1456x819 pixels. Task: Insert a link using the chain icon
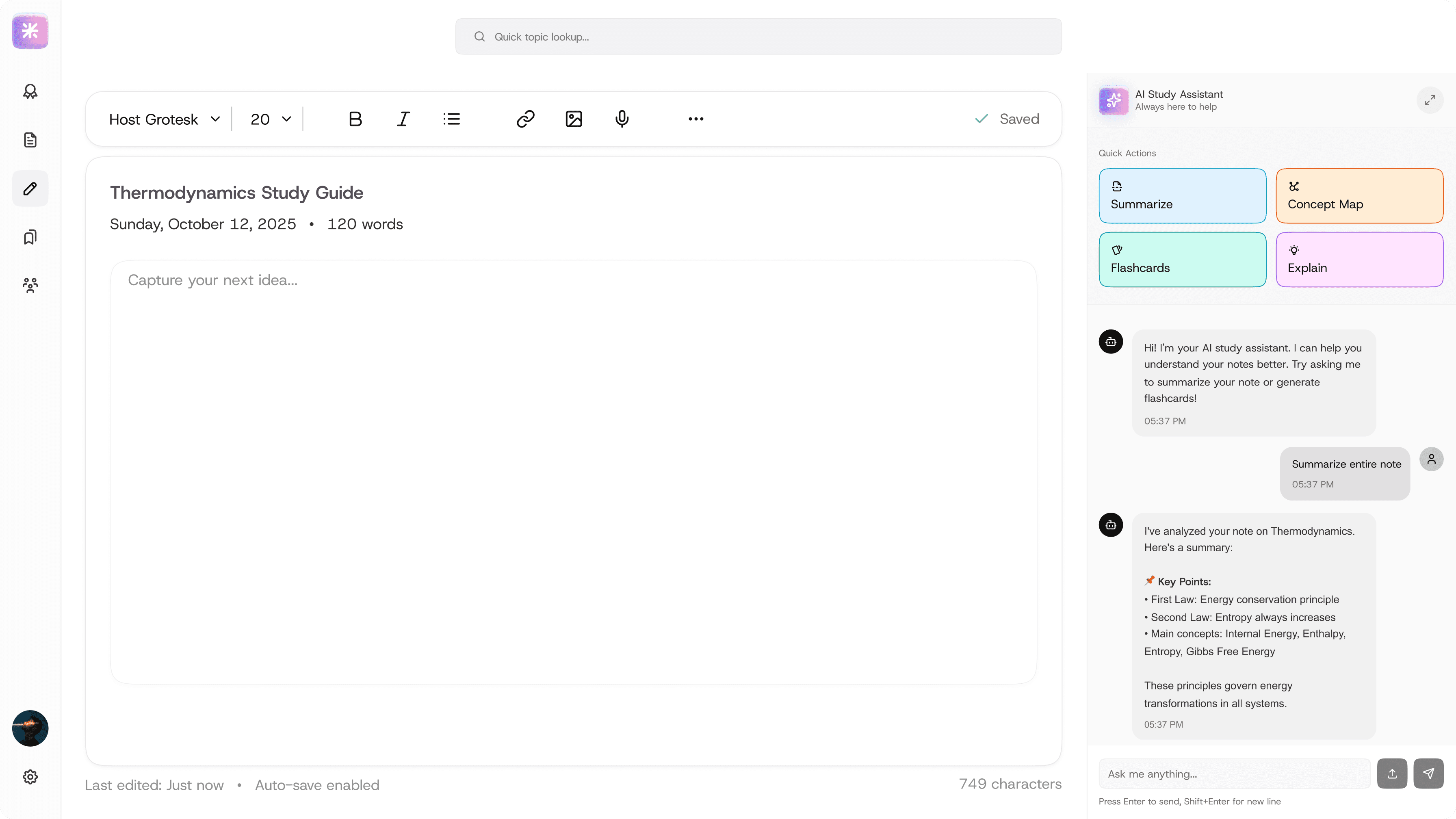point(525,119)
